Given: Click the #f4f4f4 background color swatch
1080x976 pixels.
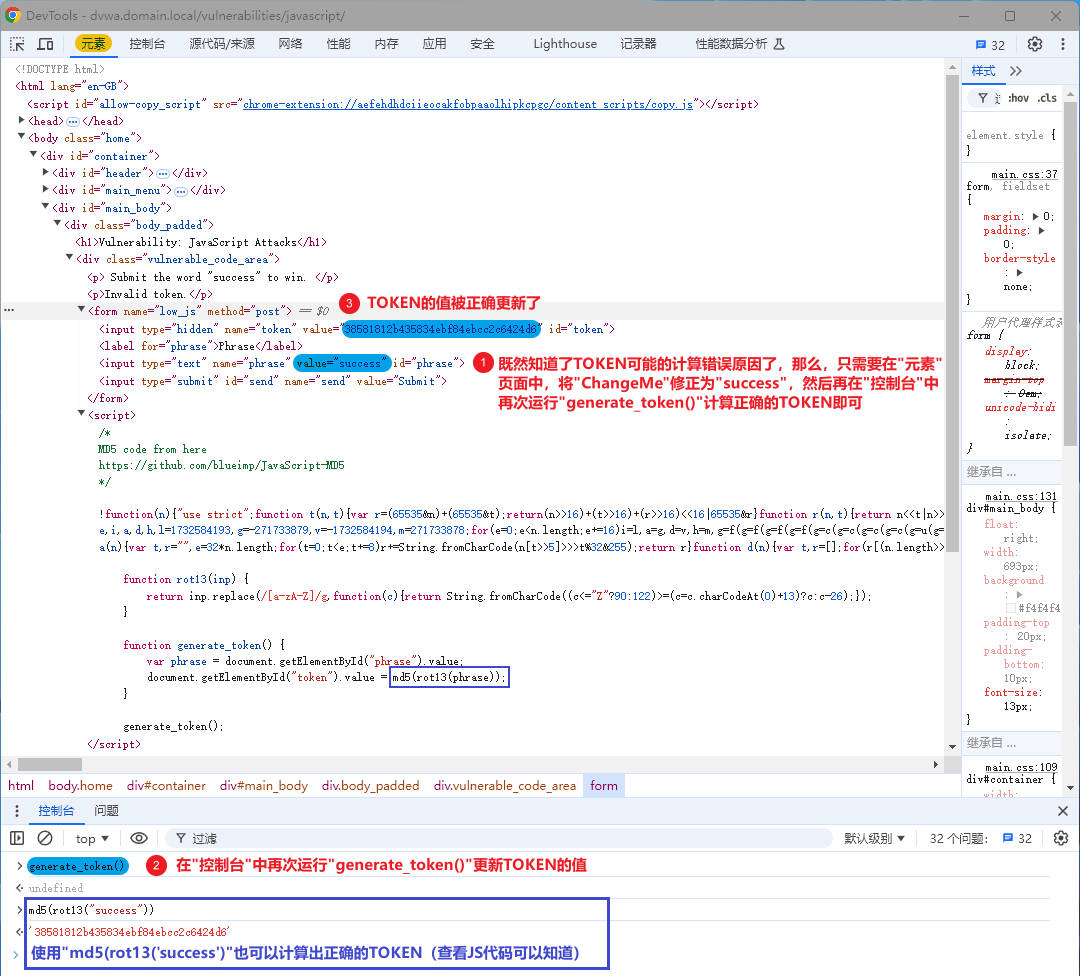Looking at the screenshot, I should [1011, 608].
